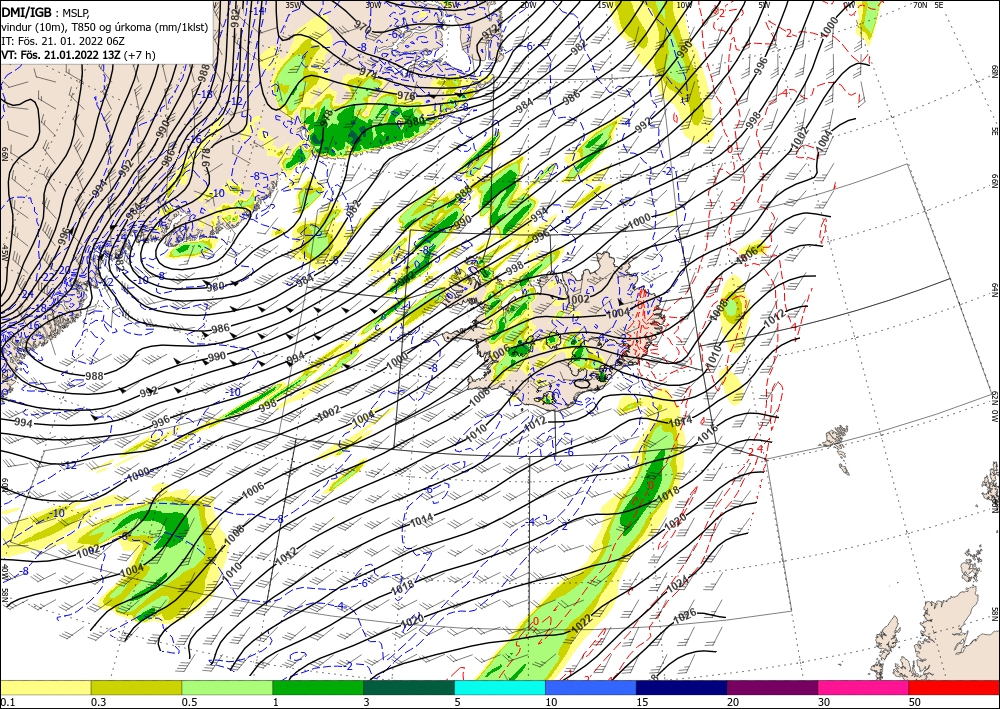The height and width of the screenshot is (709, 1000).
Task: Click the red 50 mm legend swatch
Action: pyautogui.click(x=954, y=687)
